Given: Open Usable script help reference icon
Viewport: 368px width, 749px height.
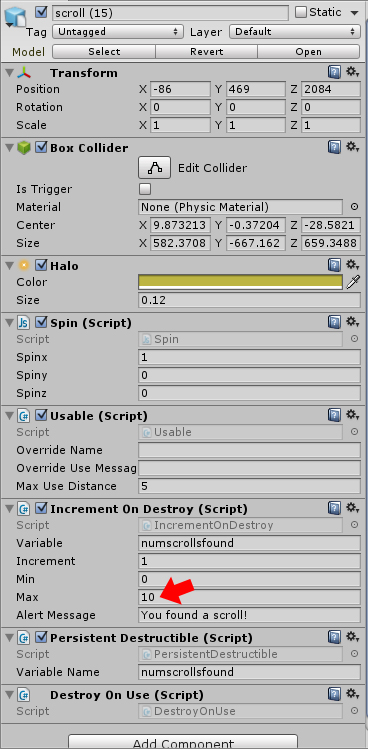Looking at the screenshot, I should coord(335,416).
